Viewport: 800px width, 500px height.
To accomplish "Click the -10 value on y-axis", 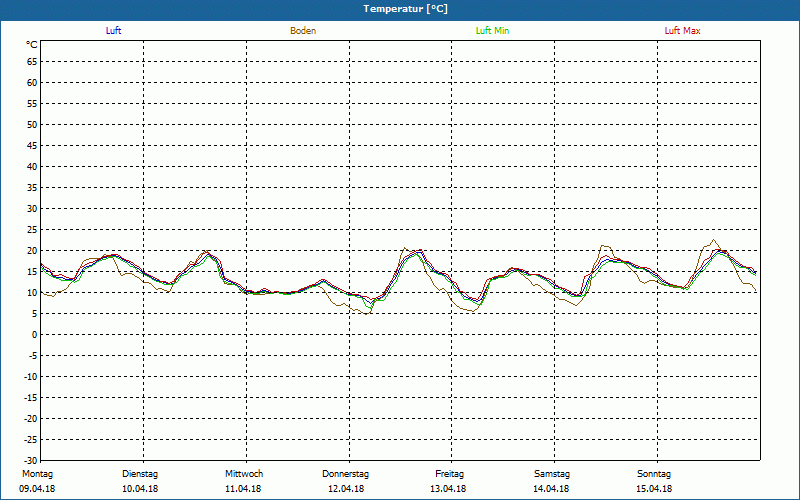I will click(x=31, y=377).
